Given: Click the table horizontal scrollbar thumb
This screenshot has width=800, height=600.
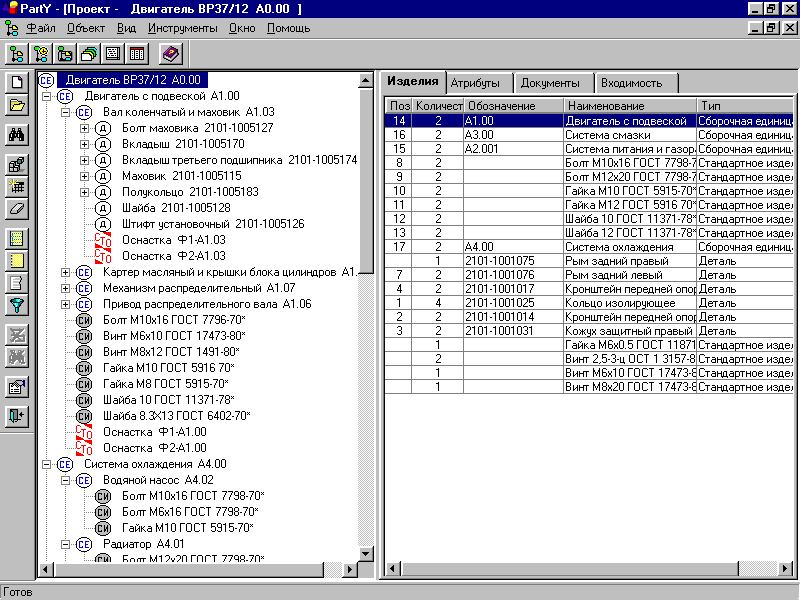Looking at the screenshot, I should coord(570,568).
